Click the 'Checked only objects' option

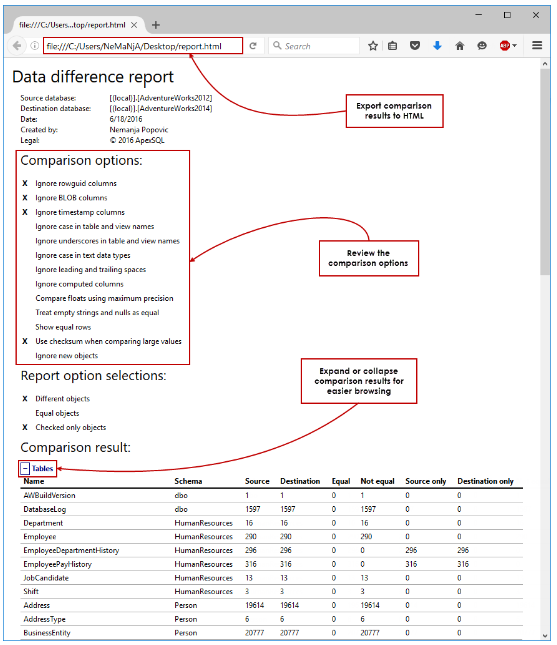[x=70, y=427]
